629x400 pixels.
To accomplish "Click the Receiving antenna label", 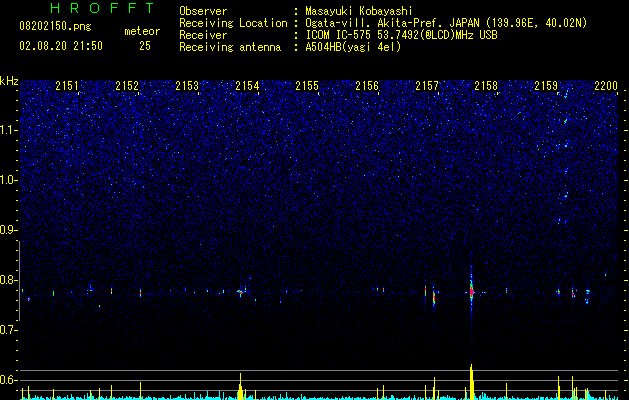I will (230, 47).
